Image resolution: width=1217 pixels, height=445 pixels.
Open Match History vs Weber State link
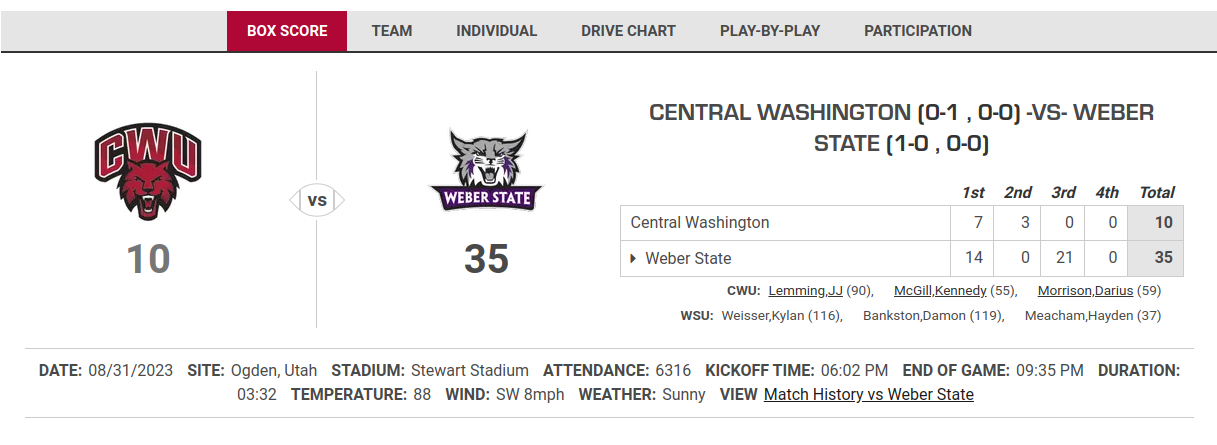click(x=868, y=394)
